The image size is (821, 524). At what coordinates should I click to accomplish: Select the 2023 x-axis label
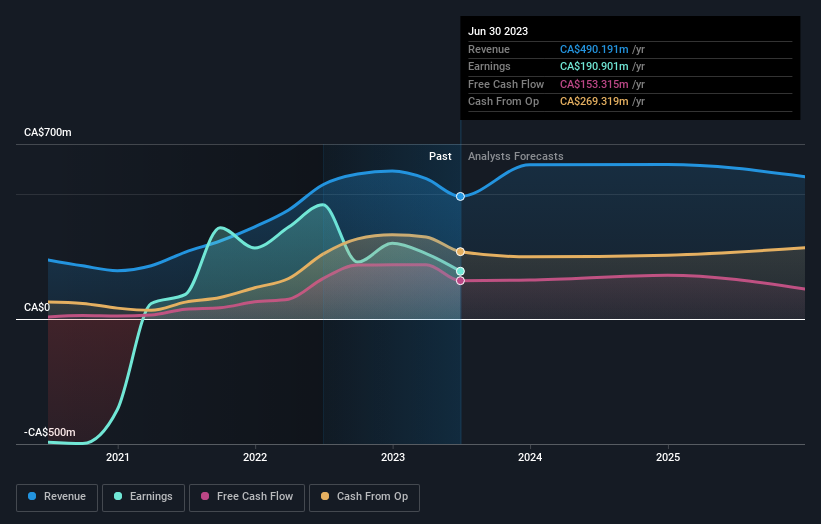pyautogui.click(x=393, y=458)
